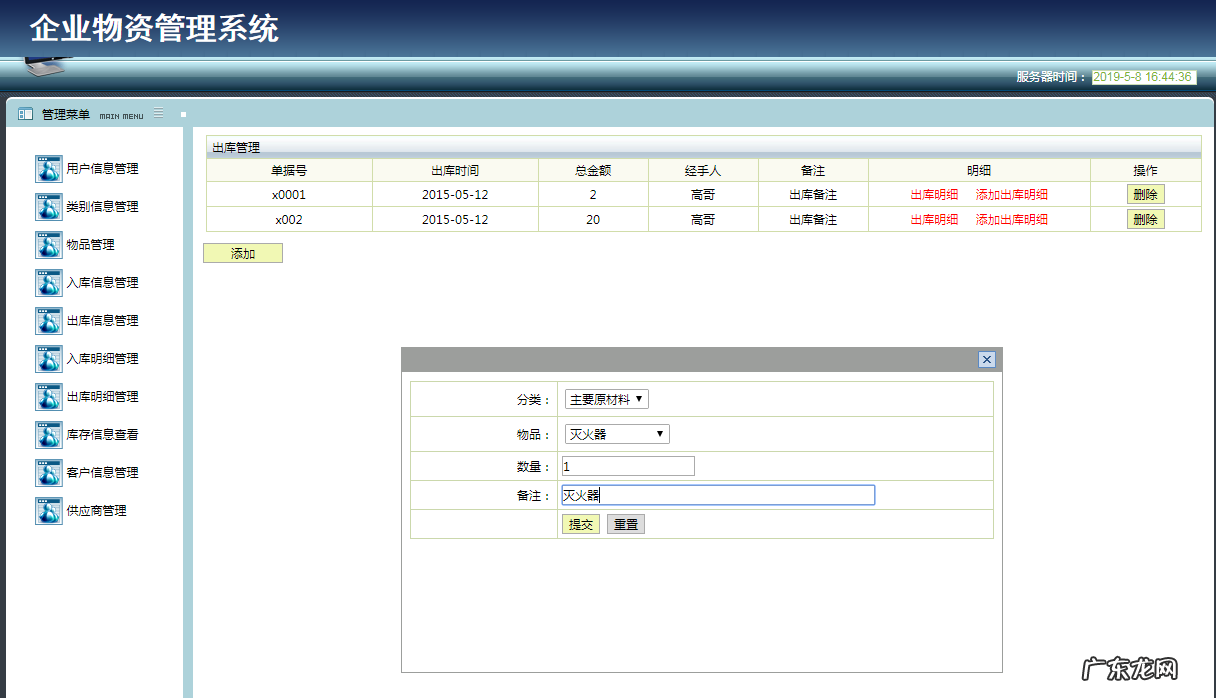
Task: Submit the form with the 提交 button
Action: pyautogui.click(x=581, y=523)
